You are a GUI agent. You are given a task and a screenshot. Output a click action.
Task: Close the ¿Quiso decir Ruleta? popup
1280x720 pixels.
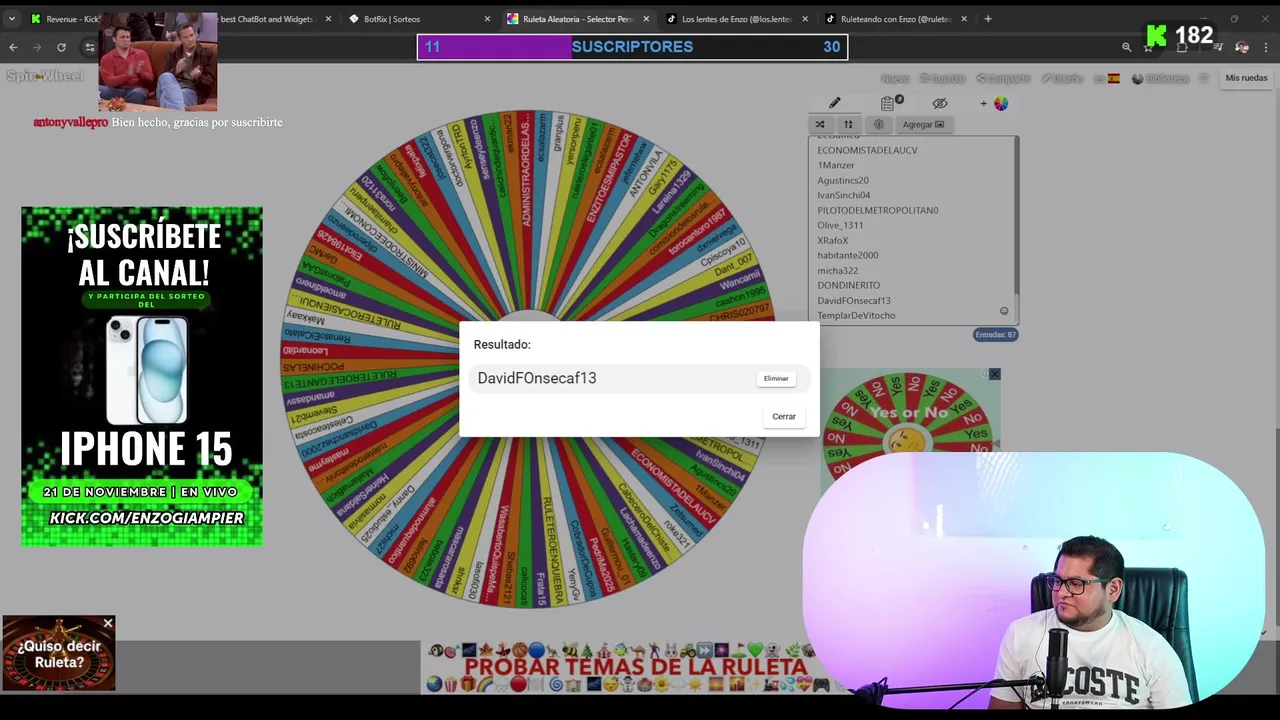tap(108, 624)
